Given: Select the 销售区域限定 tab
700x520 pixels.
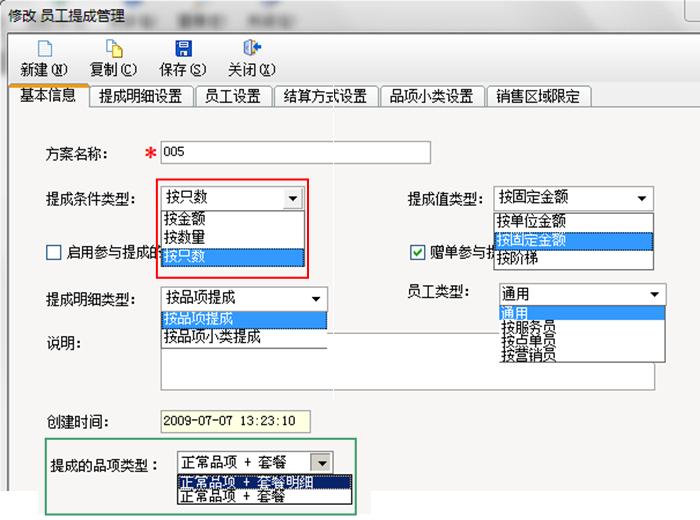Looking at the screenshot, I should click(538, 97).
